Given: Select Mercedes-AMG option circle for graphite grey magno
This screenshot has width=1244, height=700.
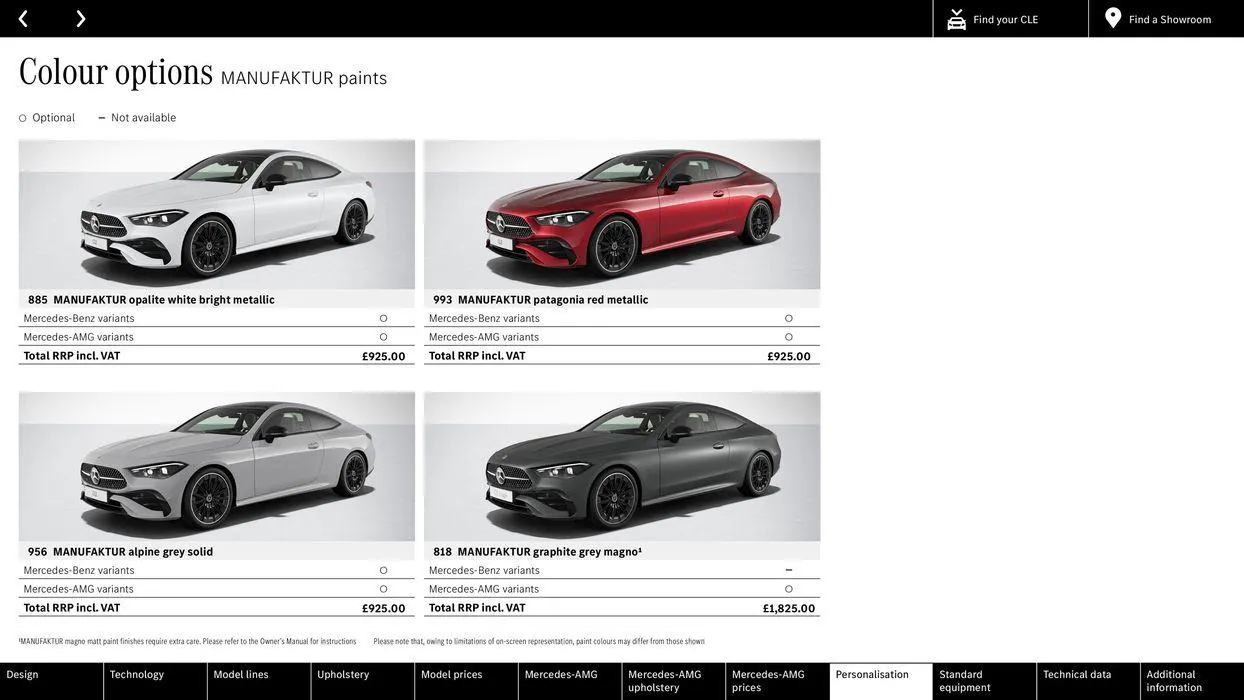Looking at the screenshot, I should (789, 589).
